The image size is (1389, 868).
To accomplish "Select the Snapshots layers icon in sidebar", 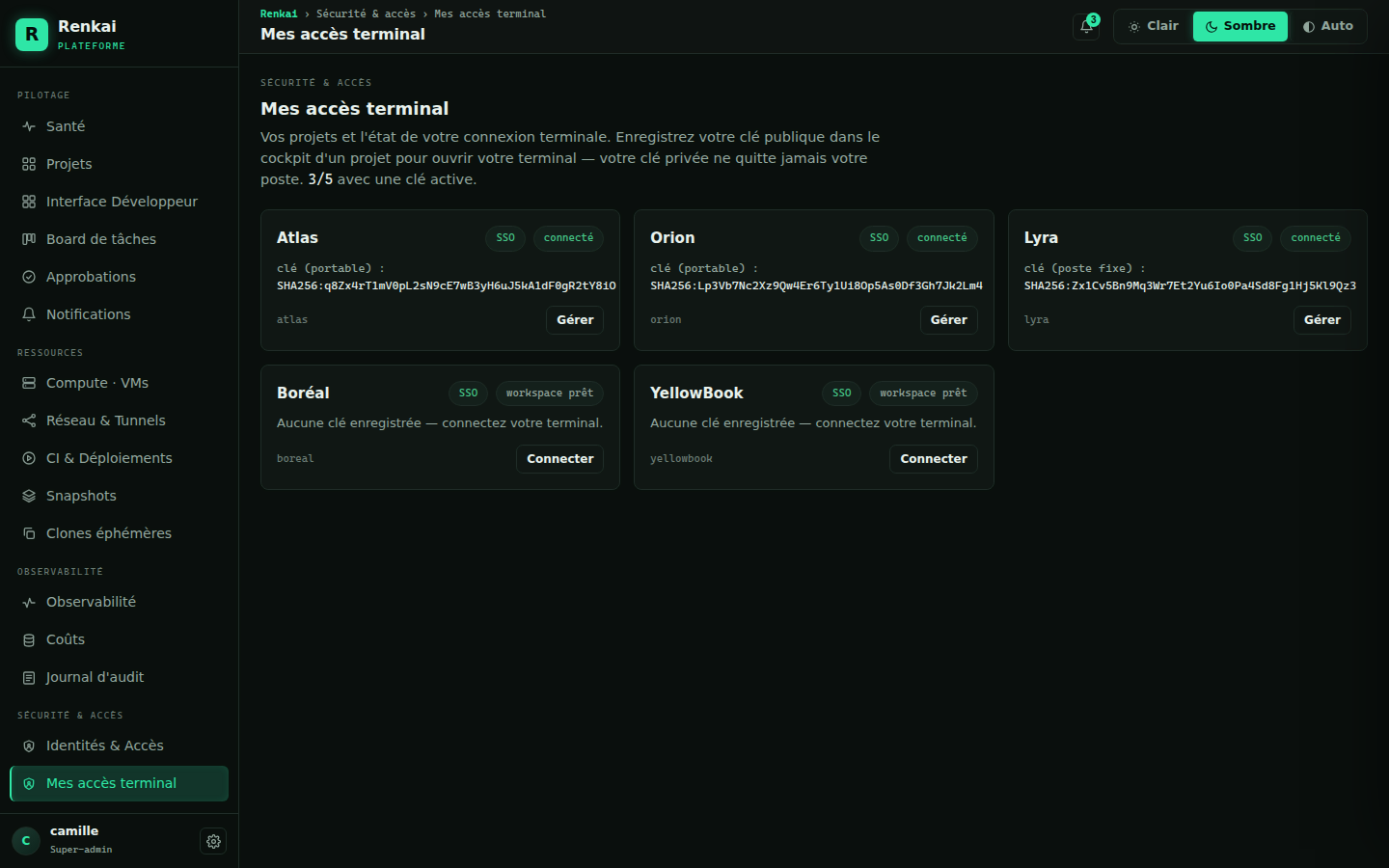I will point(29,496).
